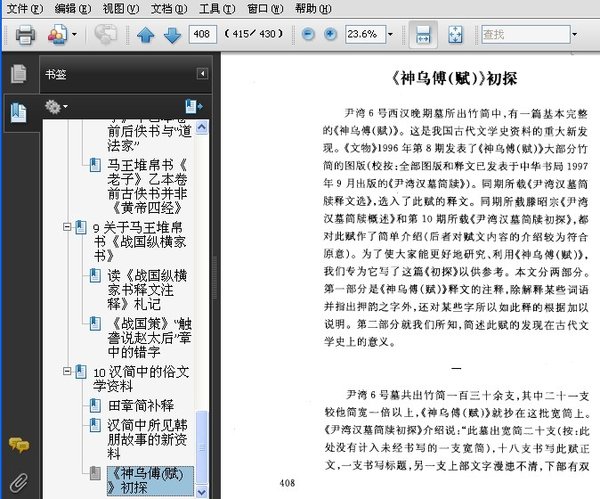Zoom in with the plus button
This screenshot has height=499, width=600.
[x=330, y=34]
